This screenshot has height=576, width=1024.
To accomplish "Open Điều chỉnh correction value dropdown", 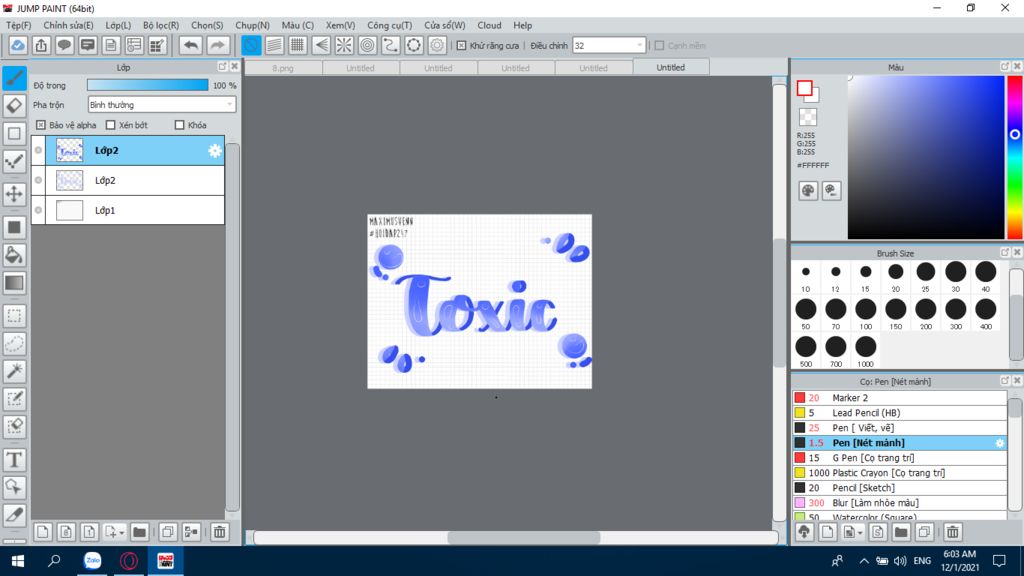I will 609,46.
